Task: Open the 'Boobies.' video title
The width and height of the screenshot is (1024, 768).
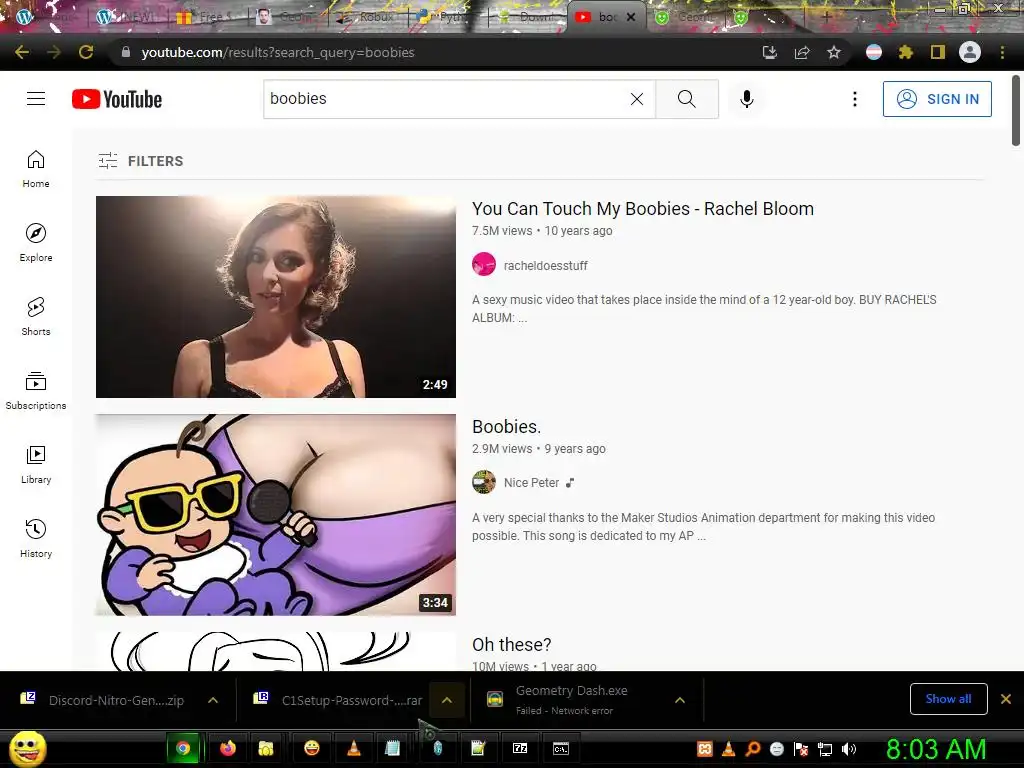Action: [x=506, y=426]
